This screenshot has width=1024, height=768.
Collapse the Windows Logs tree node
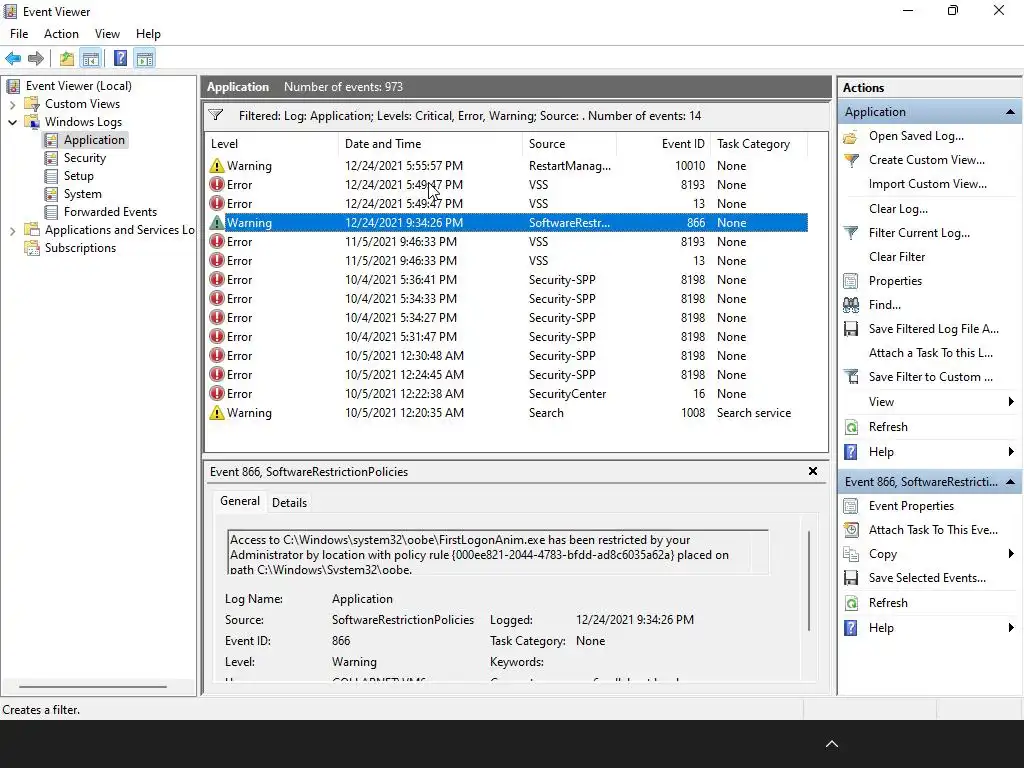point(12,122)
